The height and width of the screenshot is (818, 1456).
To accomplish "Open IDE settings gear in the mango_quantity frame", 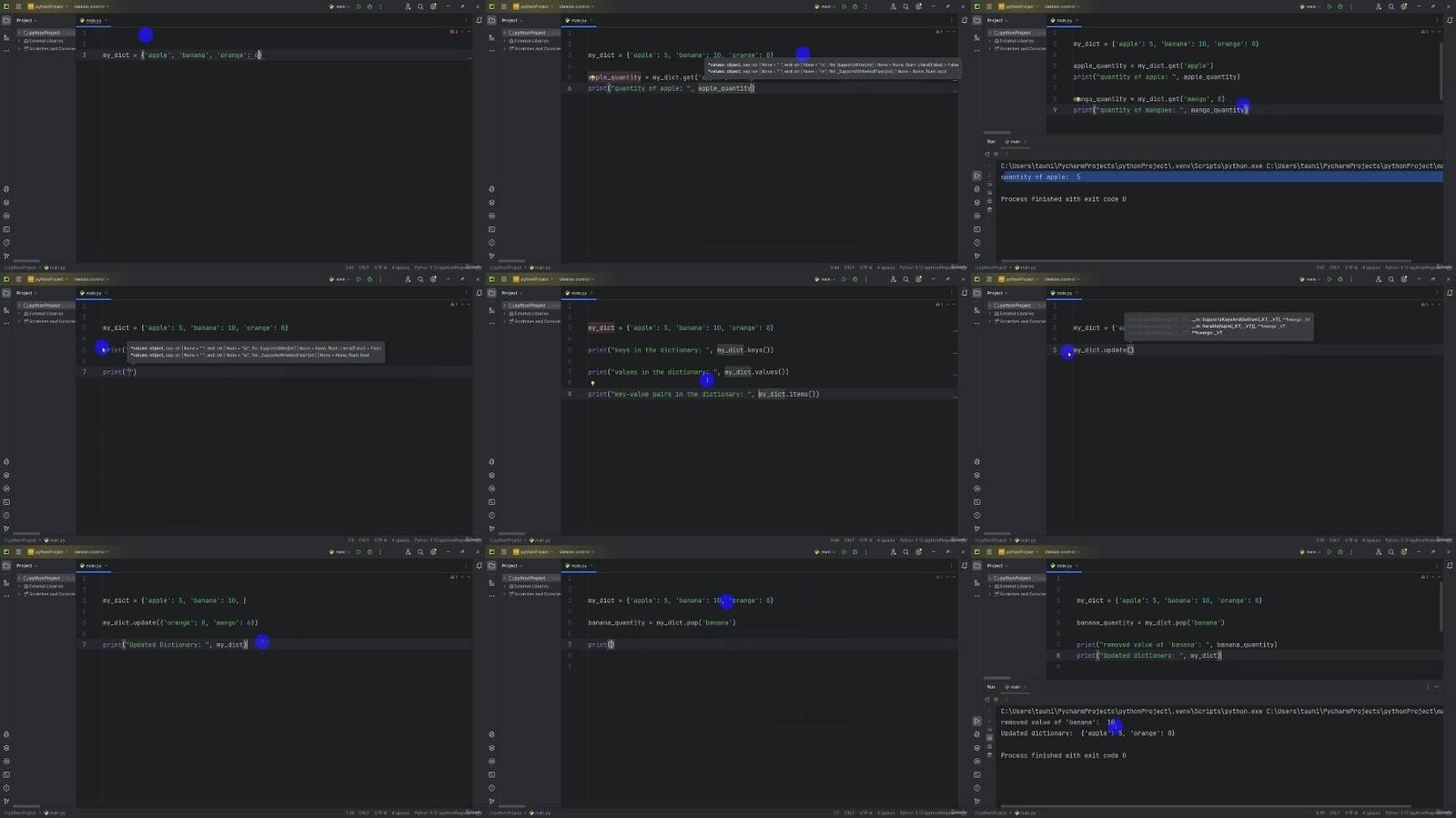I will point(1403,6).
